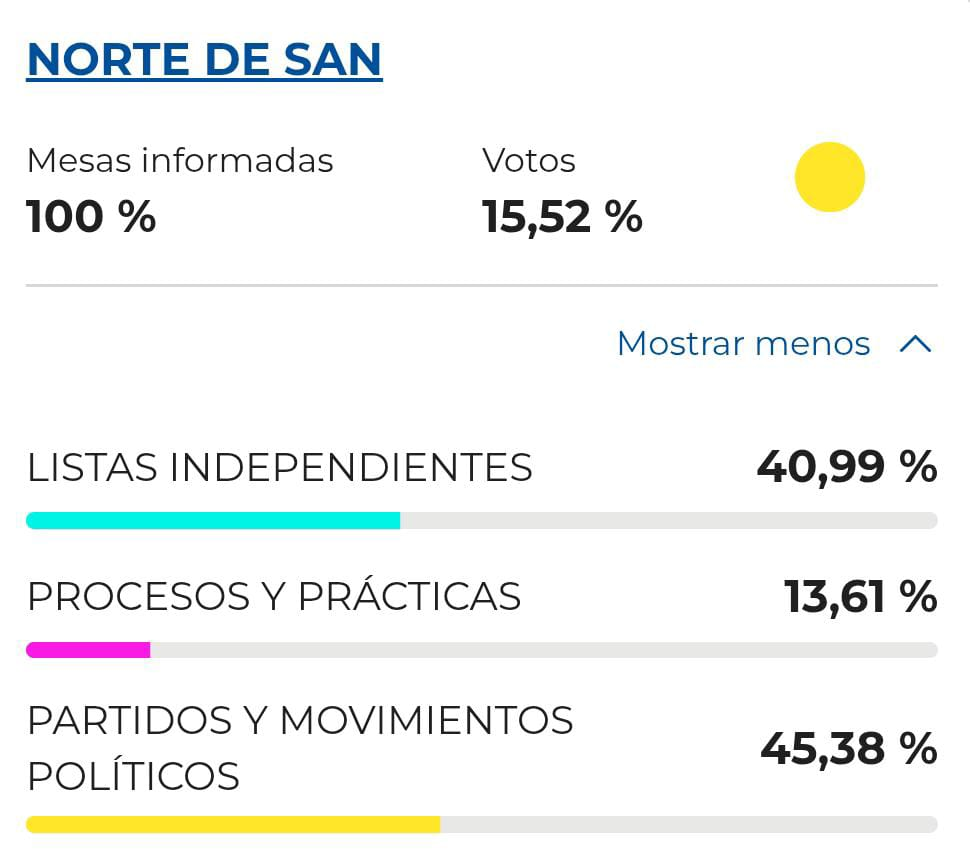Click the yellow circle indicator

click(829, 177)
